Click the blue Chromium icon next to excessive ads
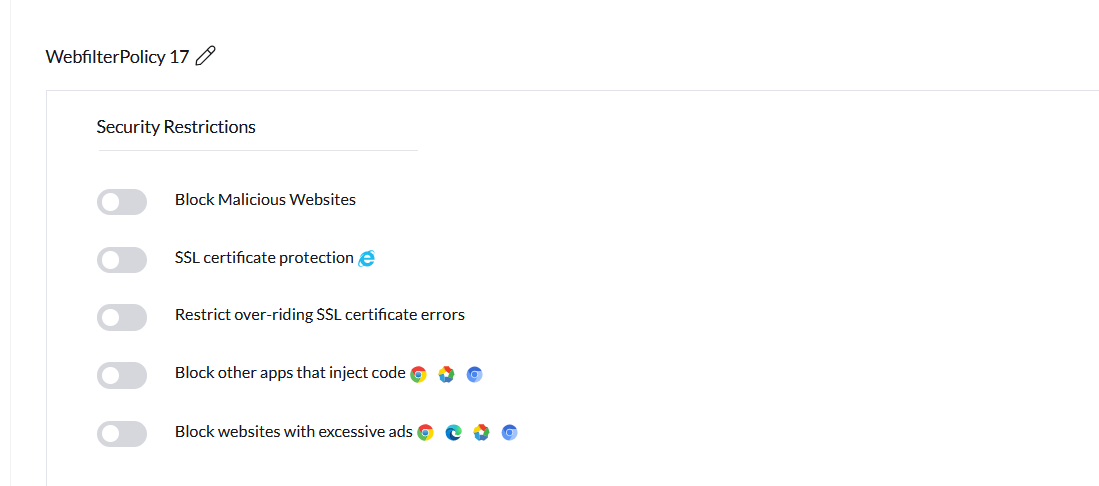Viewport: 1099px width, 486px height. [x=509, y=432]
